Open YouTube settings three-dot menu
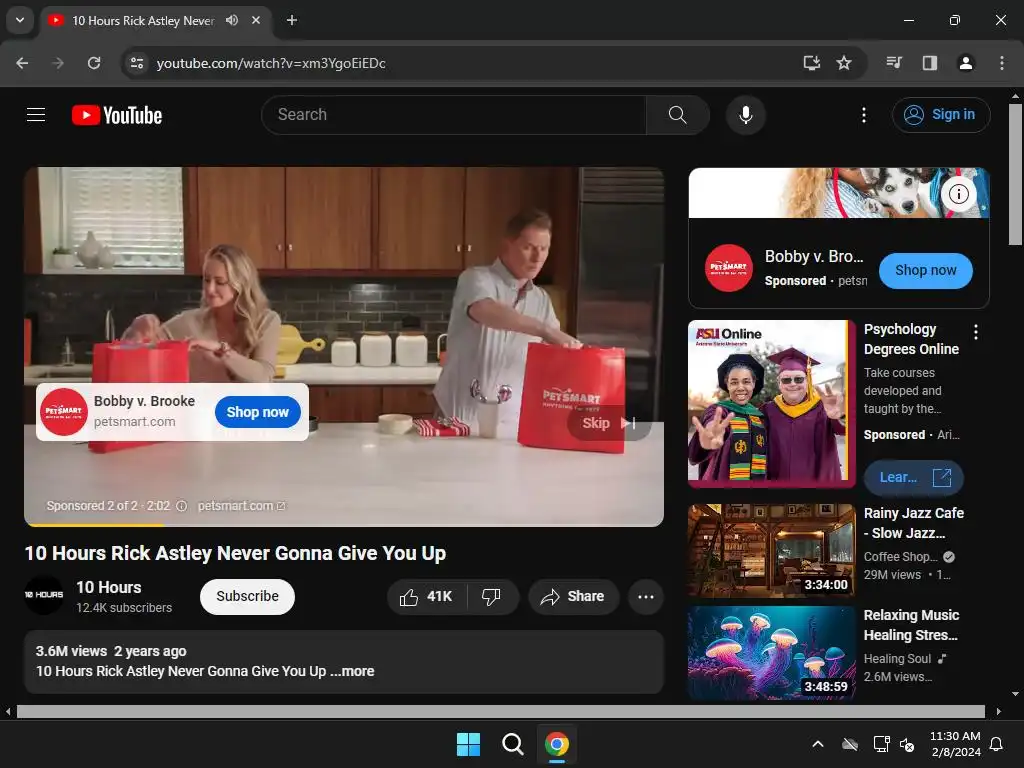The height and width of the screenshot is (768, 1024). 863,115
